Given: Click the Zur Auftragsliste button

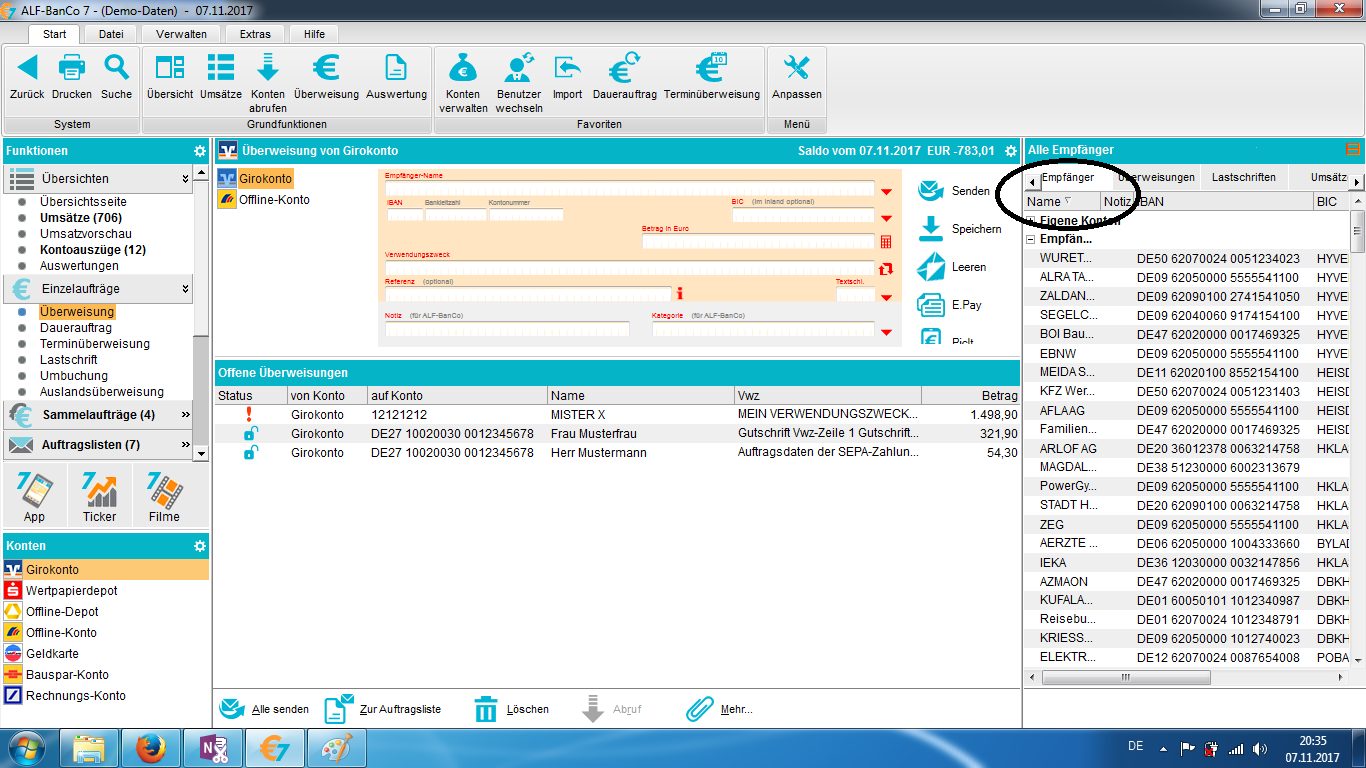Looking at the screenshot, I should [383, 709].
